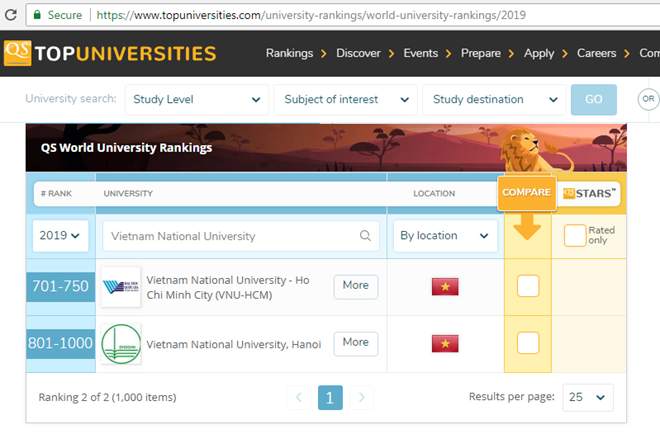Screen dimensions: 660x434
Task: Click the VNU-HCM university logo
Action: [121, 287]
